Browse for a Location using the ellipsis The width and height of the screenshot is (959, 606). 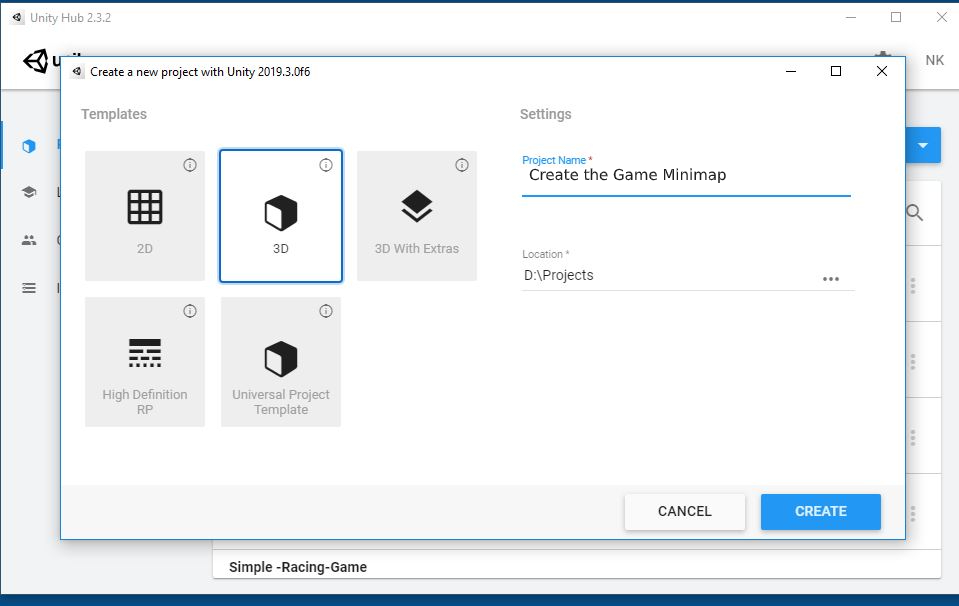tap(831, 279)
